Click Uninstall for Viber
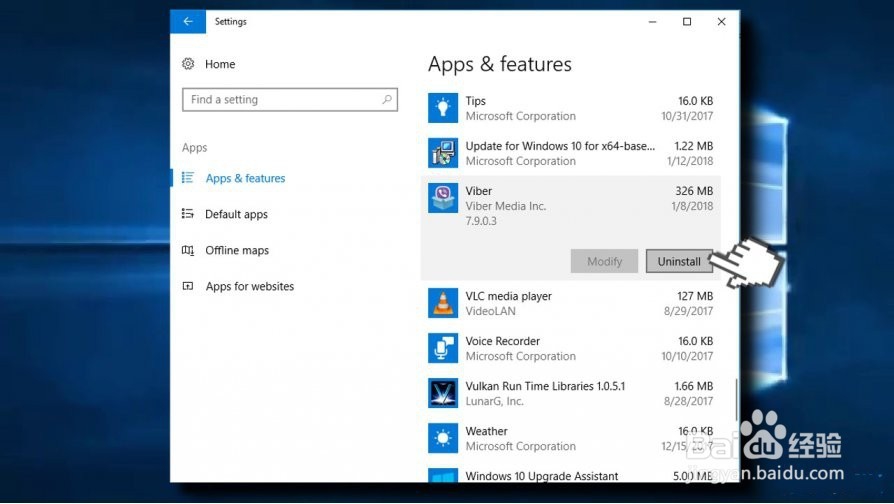 pyautogui.click(x=678, y=261)
